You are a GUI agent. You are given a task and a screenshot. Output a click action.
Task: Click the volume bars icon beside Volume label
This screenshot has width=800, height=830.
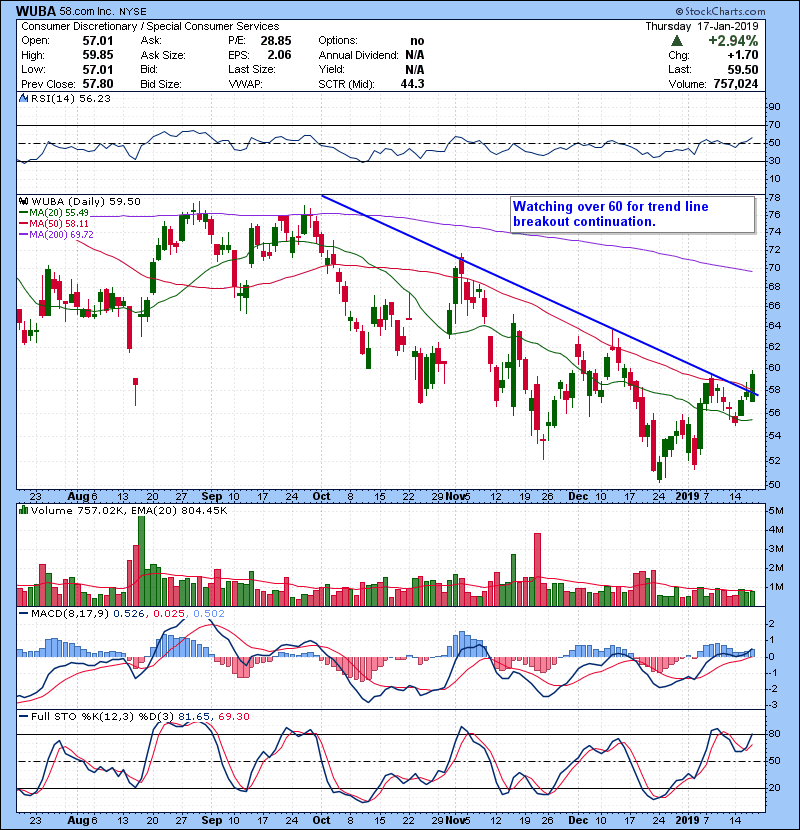[23, 510]
